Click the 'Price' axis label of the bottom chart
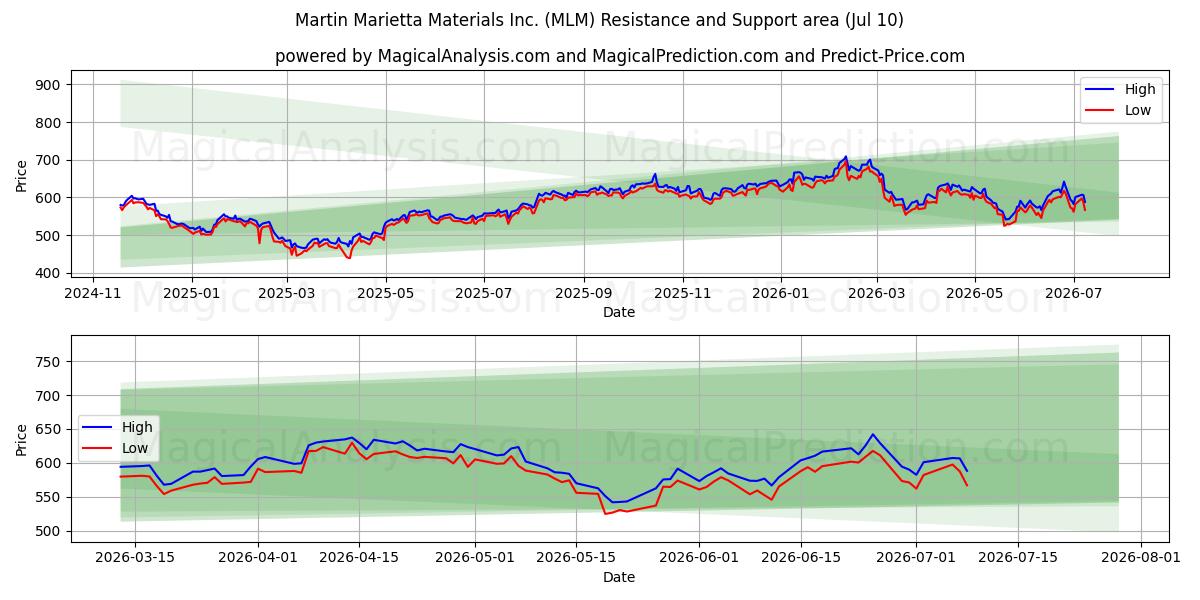 22,439
